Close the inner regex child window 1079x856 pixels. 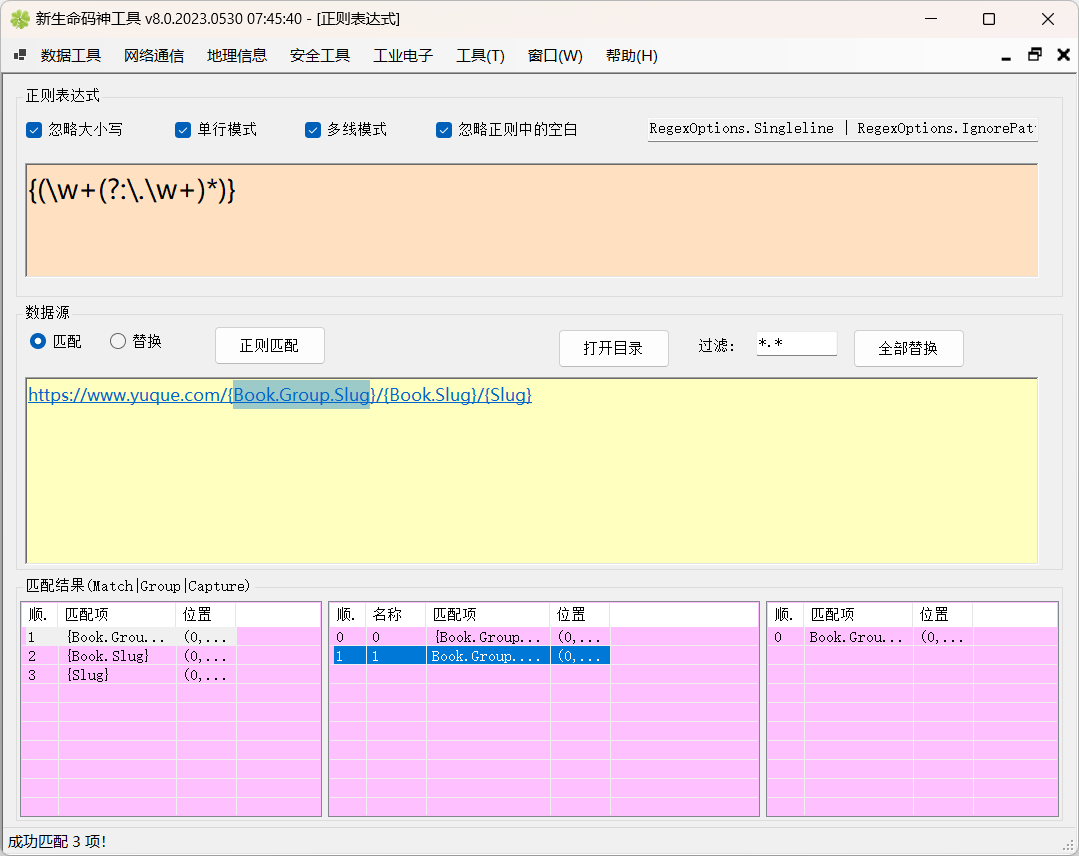coord(1063,55)
